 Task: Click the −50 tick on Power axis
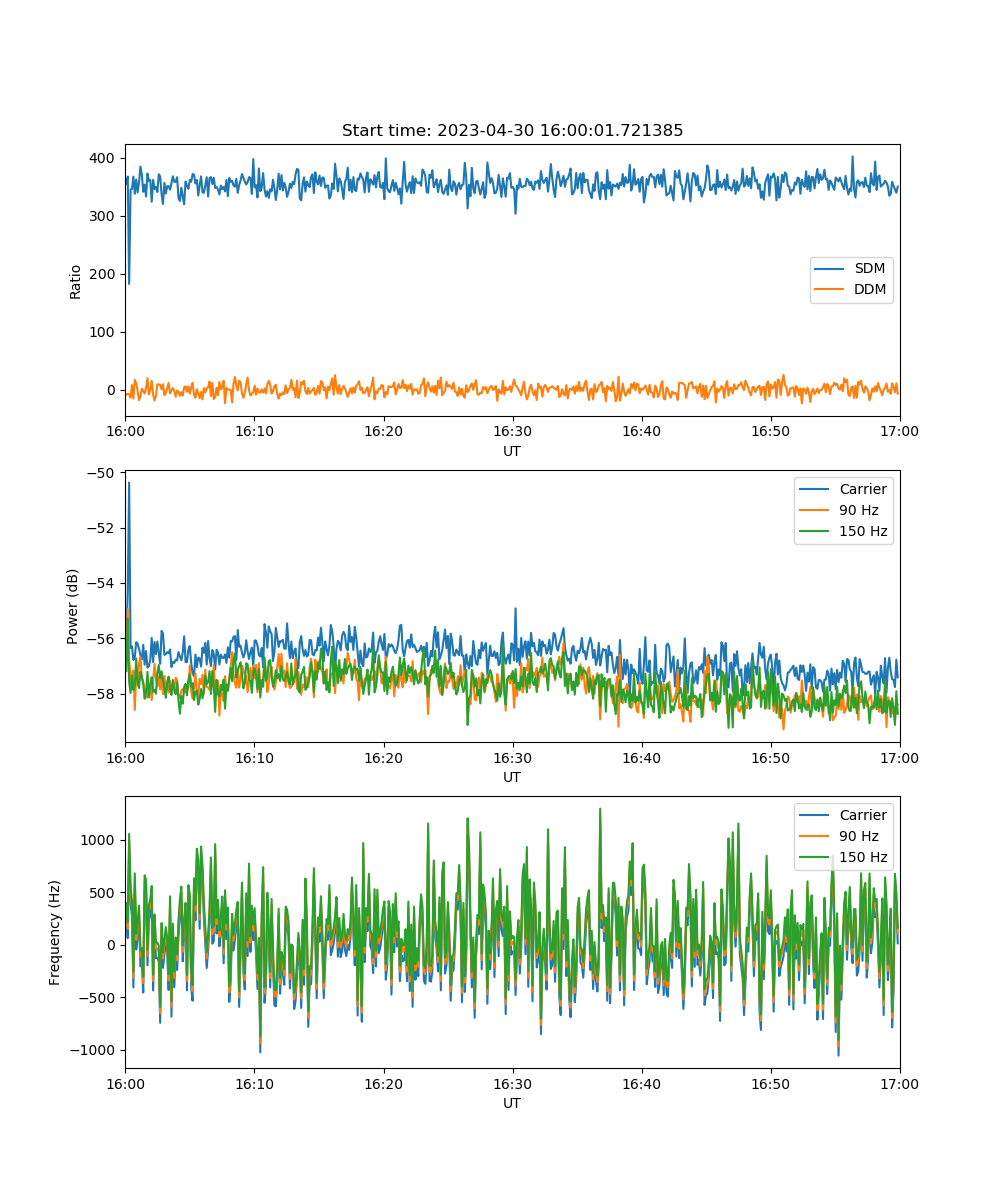[x=104, y=472]
